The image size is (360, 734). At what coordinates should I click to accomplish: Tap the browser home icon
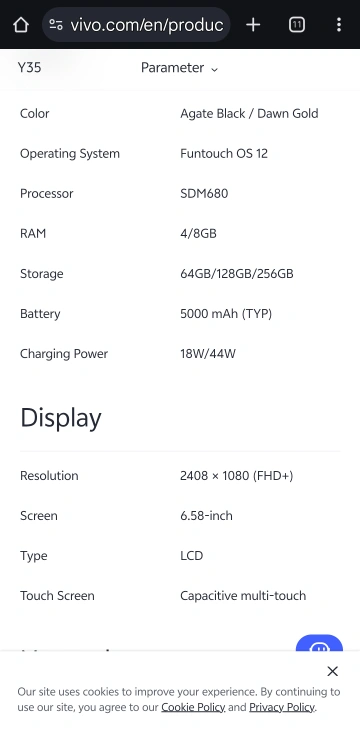tap(21, 24)
